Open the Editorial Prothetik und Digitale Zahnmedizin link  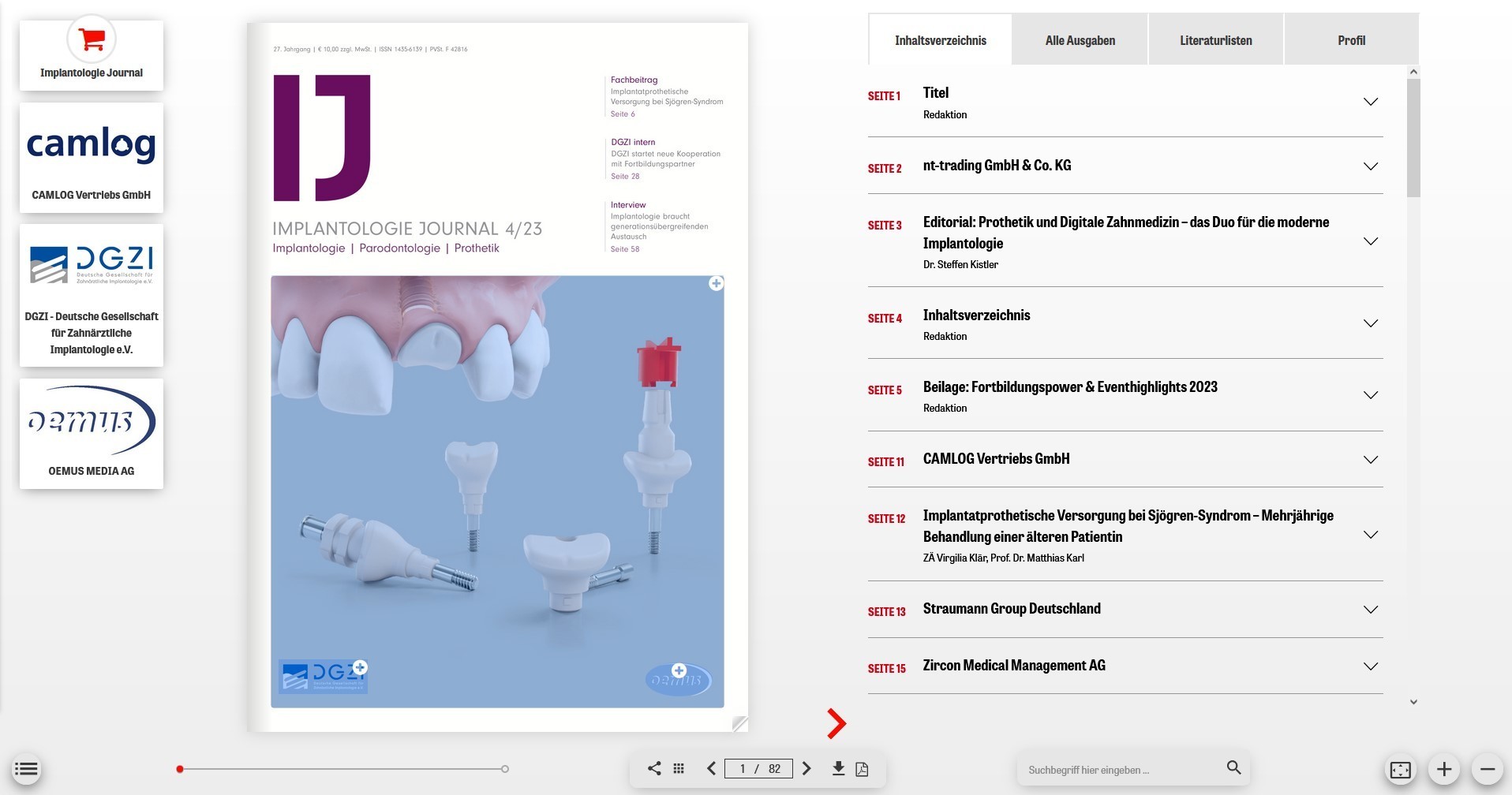pyautogui.click(x=1126, y=233)
